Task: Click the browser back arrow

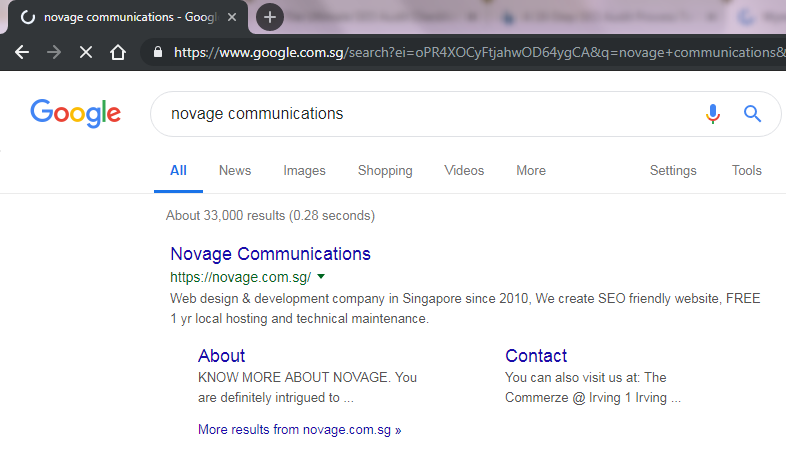Action: [22, 52]
